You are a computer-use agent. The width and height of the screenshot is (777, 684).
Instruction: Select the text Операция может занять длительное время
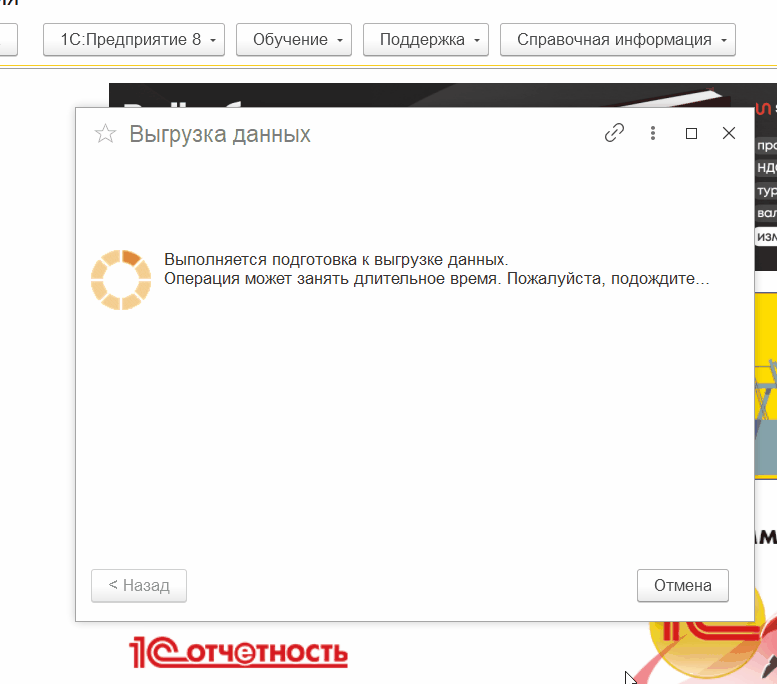pos(333,279)
